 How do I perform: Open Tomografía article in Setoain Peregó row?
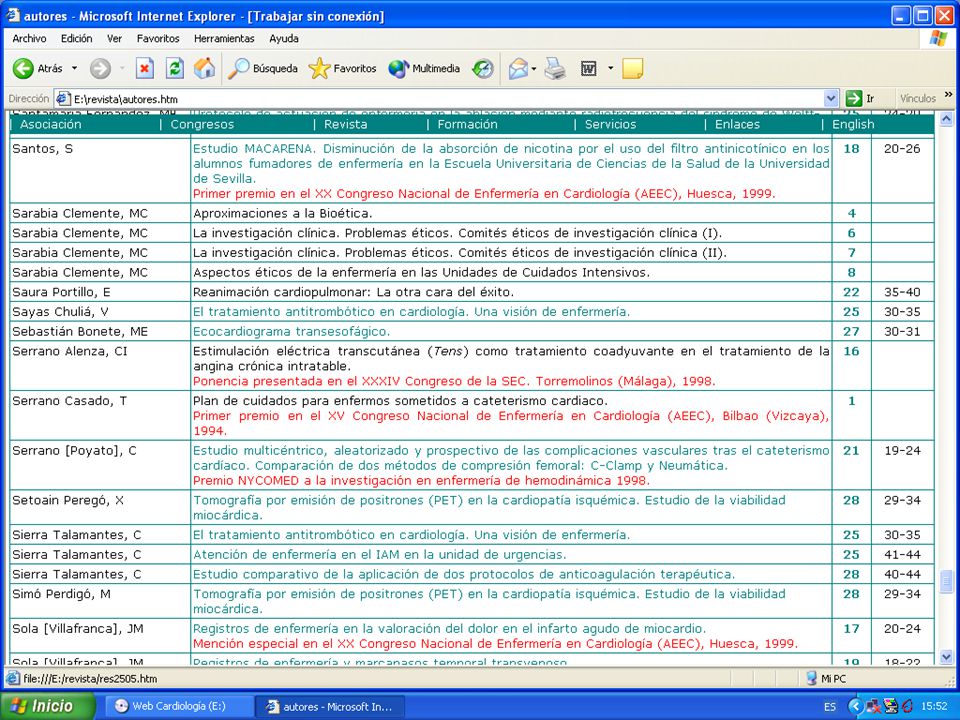pyautogui.click(x=489, y=508)
